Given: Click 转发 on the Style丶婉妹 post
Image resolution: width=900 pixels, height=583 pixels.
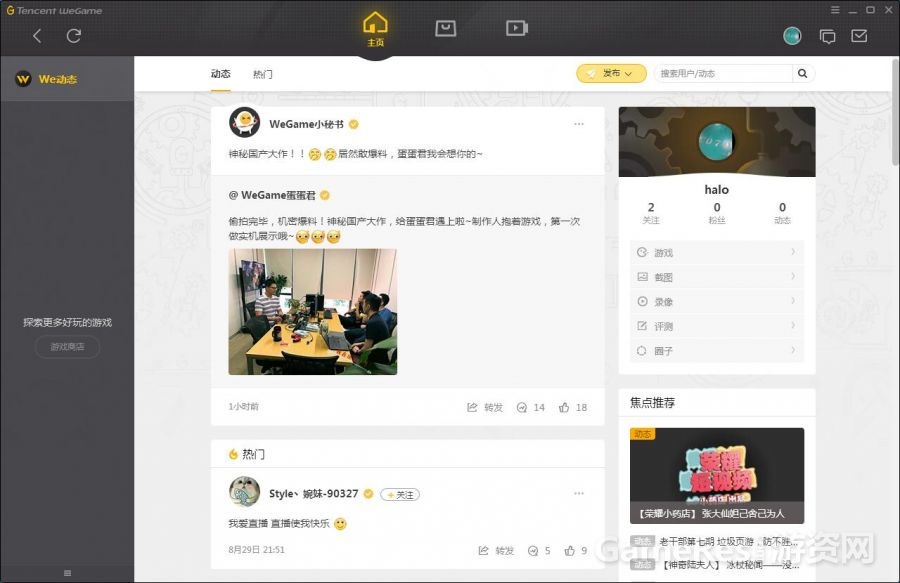Looking at the screenshot, I should point(496,551).
